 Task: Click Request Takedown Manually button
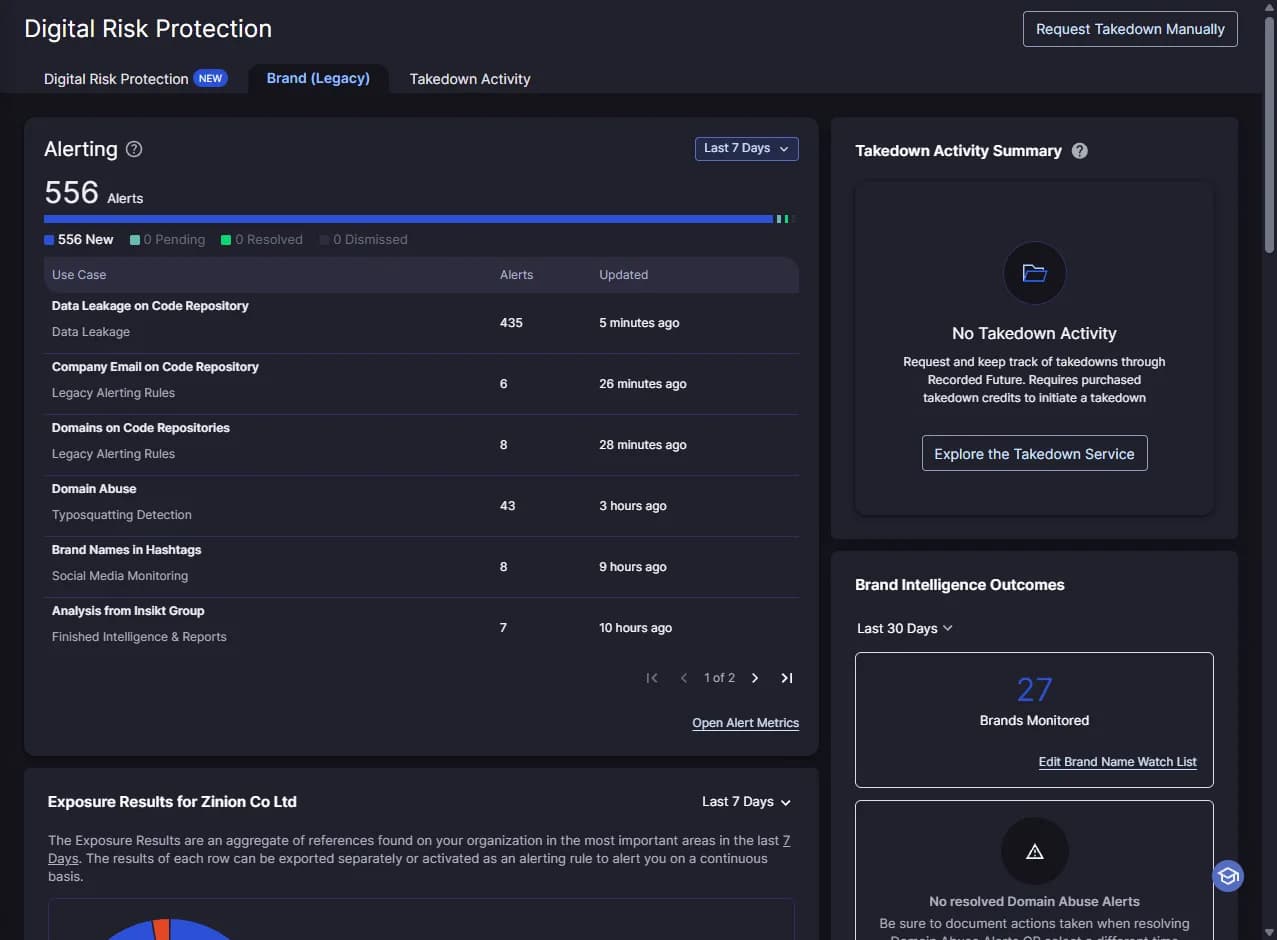click(1130, 29)
